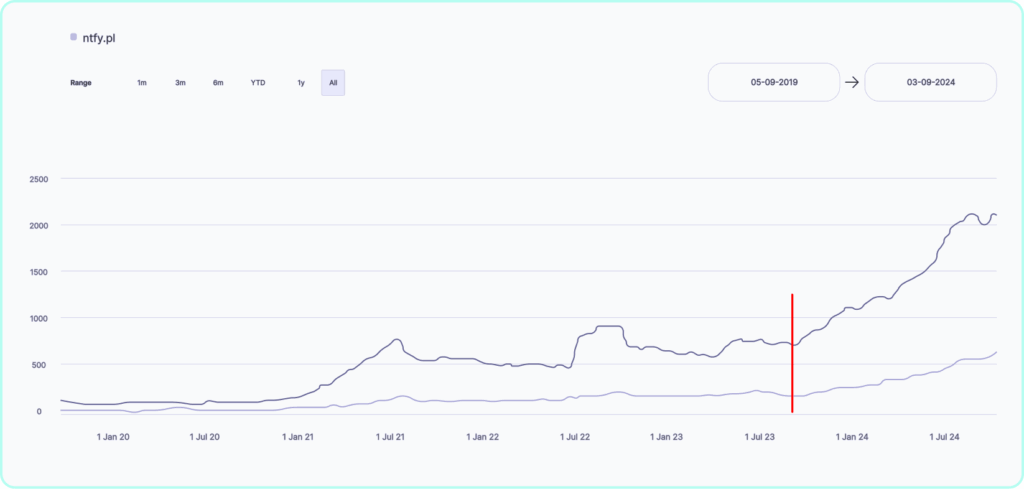Click the red vertical marker line
Image resolution: width=1024 pixels, height=489 pixels.
pos(792,350)
